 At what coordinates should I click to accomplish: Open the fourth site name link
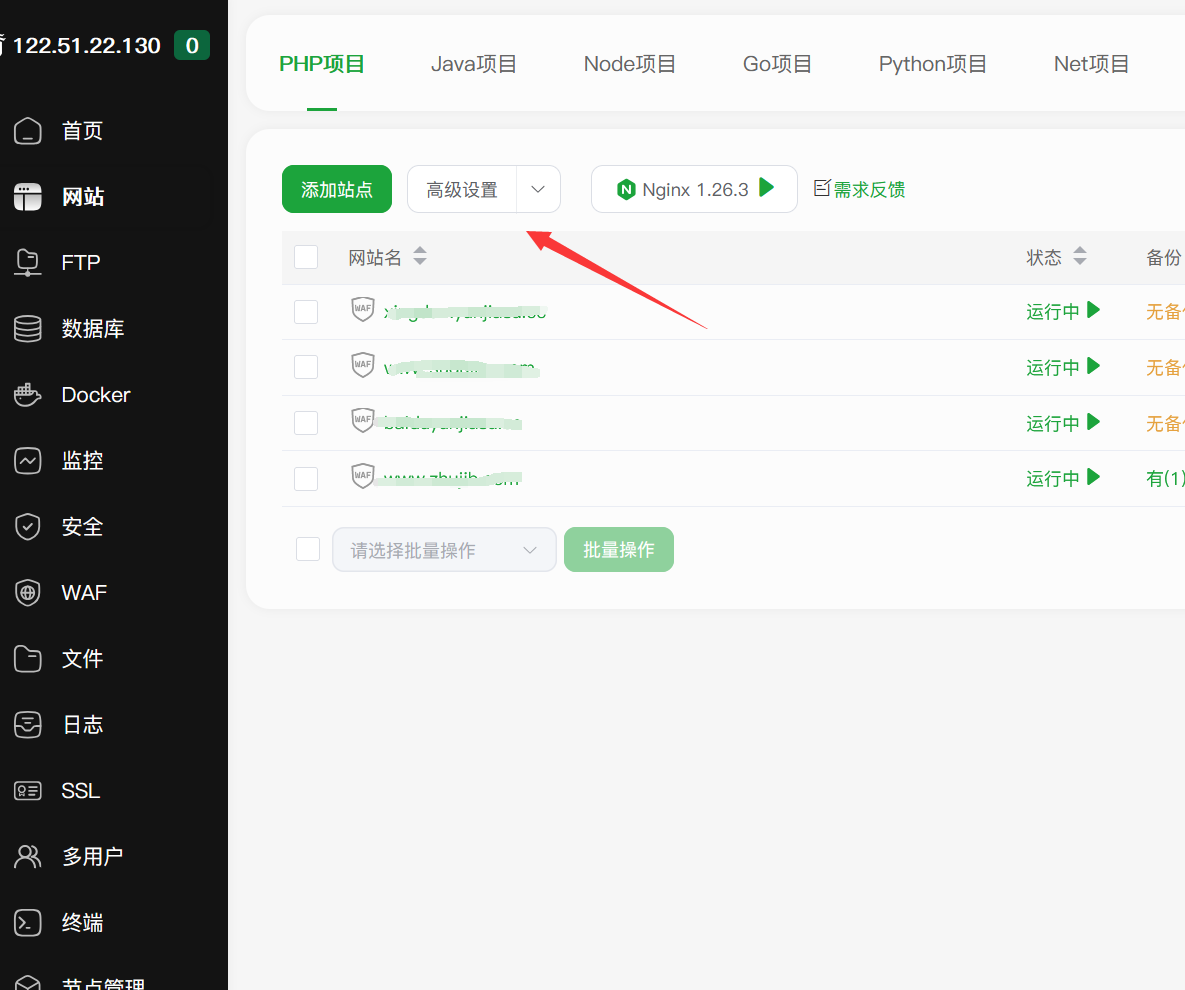(452, 478)
